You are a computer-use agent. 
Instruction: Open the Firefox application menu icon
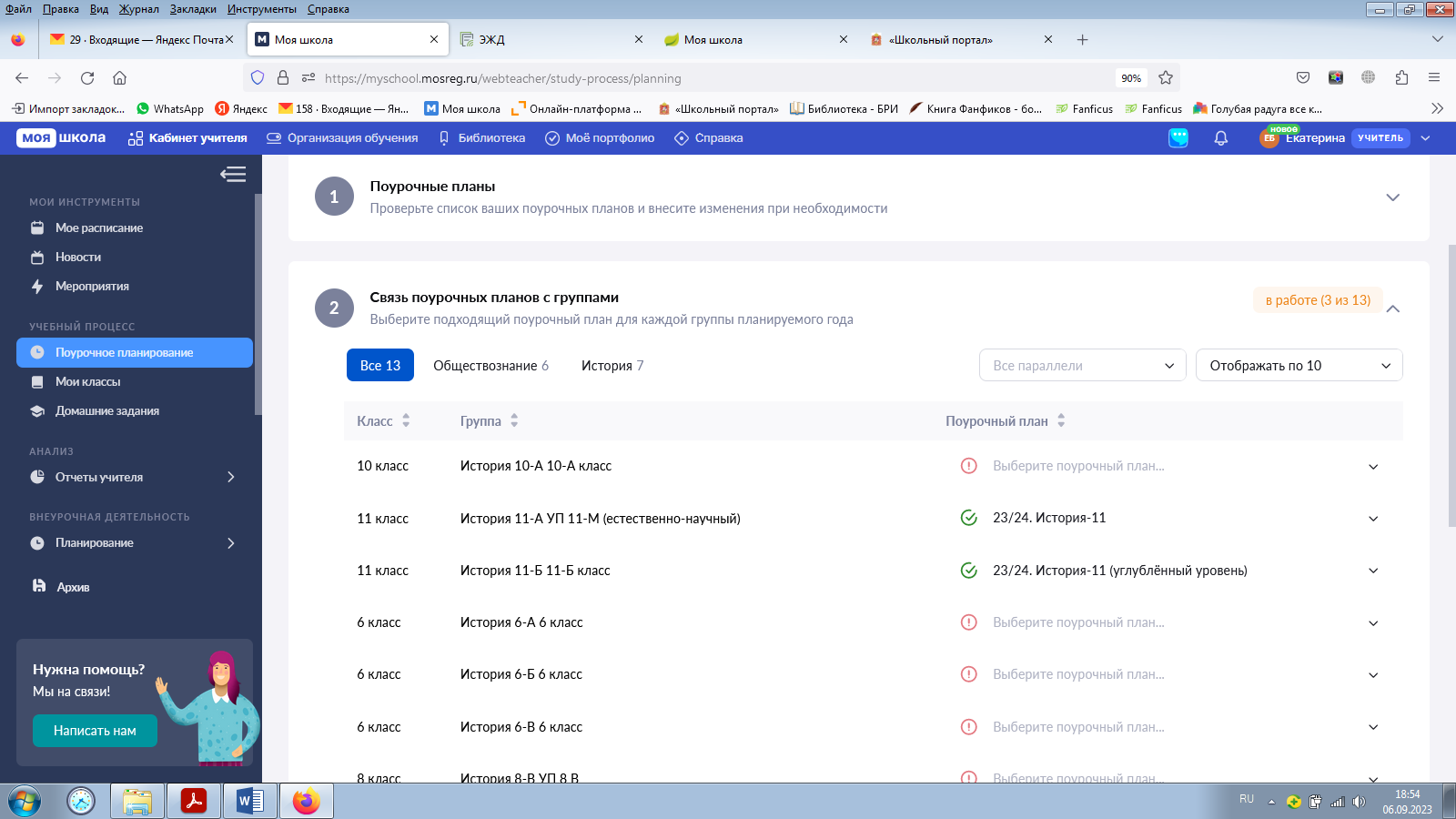point(1434,78)
